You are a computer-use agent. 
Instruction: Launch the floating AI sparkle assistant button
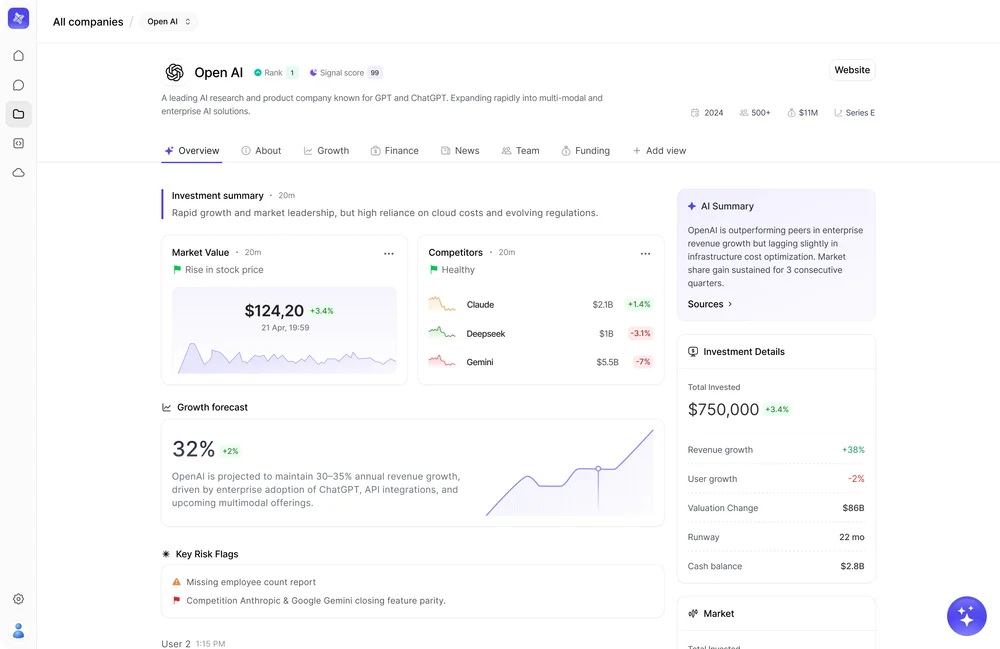pyautogui.click(x=966, y=616)
